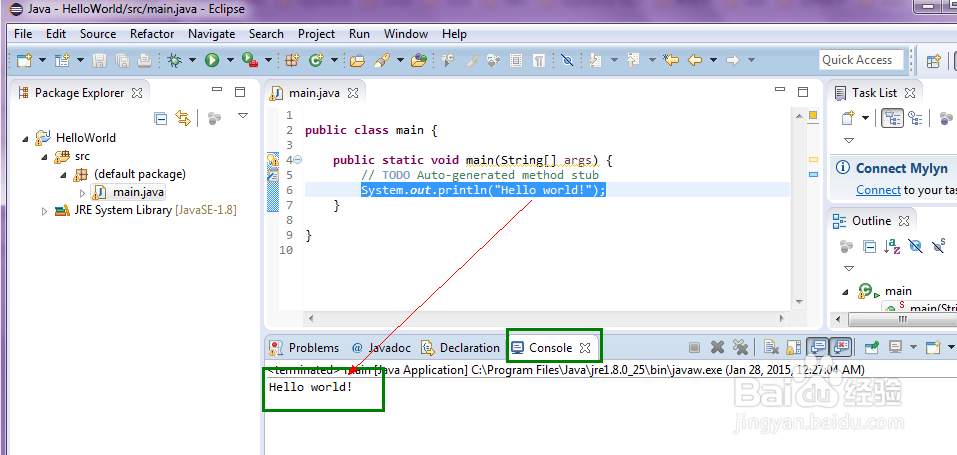Click the Open Perspective icon
Image resolution: width=957 pixels, height=455 pixels.
point(933,60)
